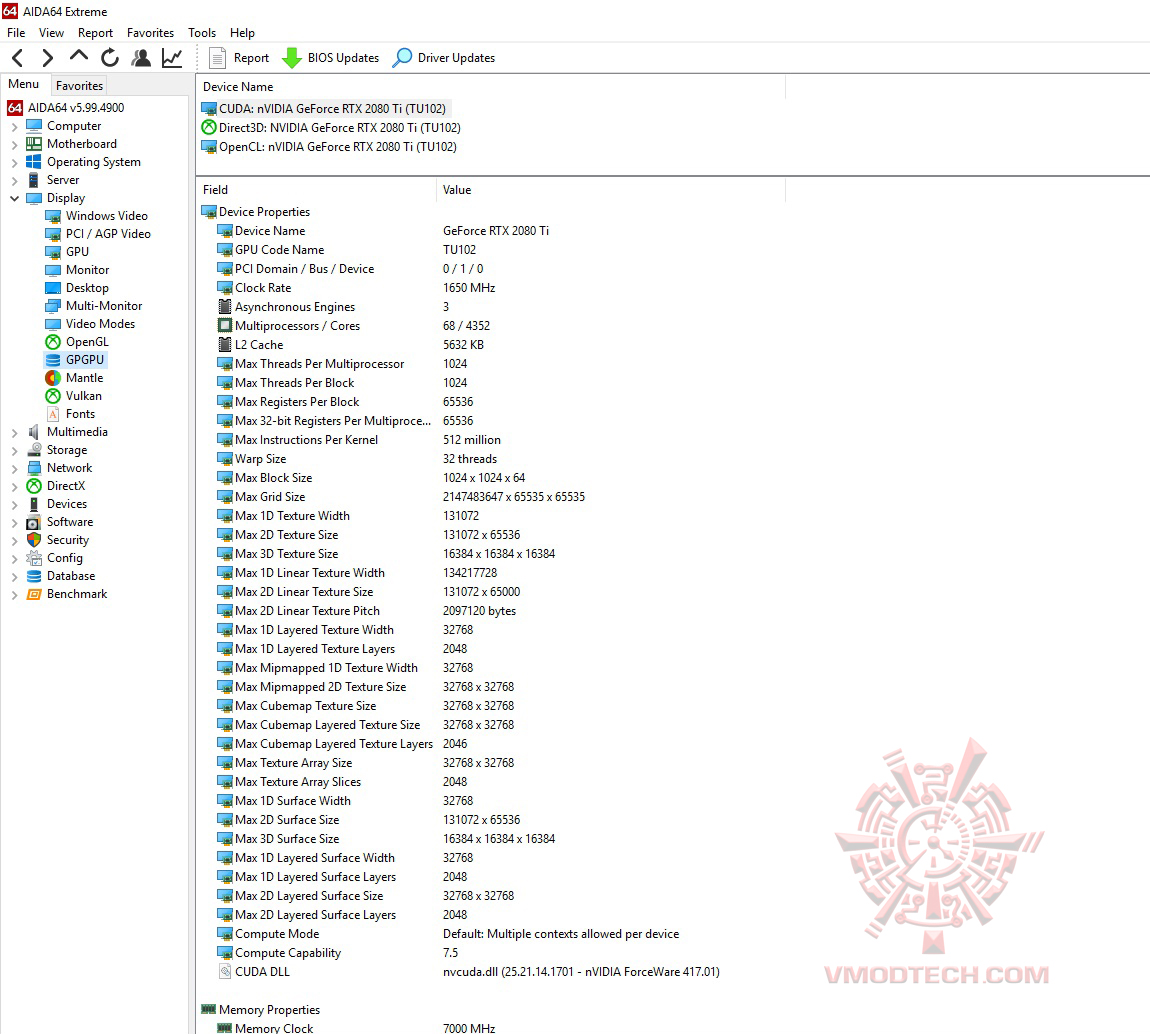Expand the Multimedia tree node
The width and height of the screenshot is (1150, 1034).
click(15, 433)
